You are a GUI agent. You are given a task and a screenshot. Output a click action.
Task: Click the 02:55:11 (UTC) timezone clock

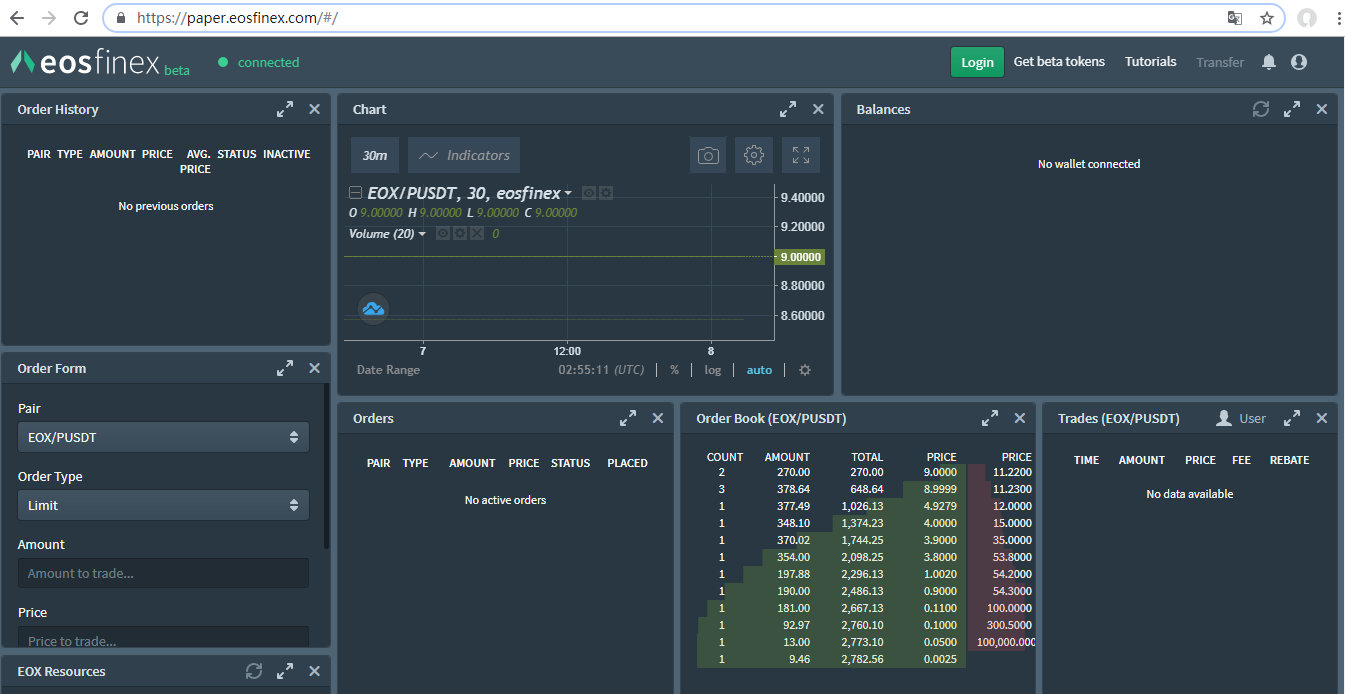point(601,370)
